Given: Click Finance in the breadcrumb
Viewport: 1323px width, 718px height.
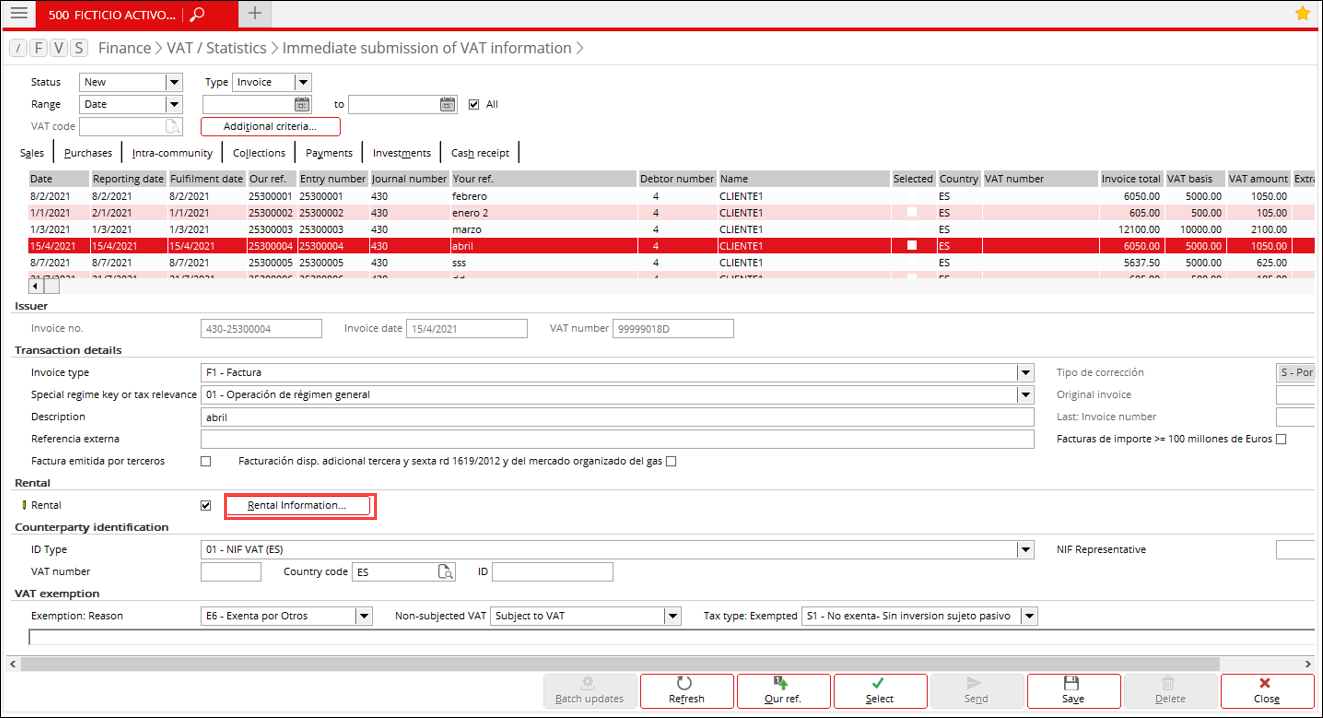Looking at the screenshot, I should (124, 48).
